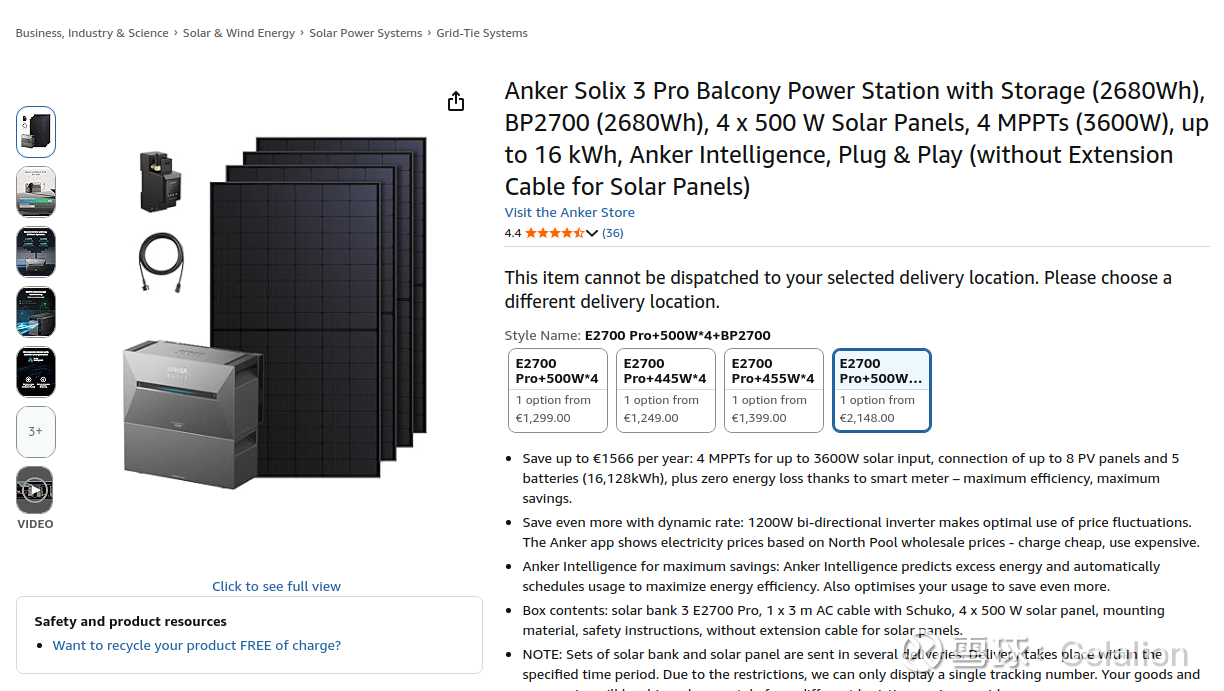
Task: Visit the Anker Store link
Action: [570, 212]
